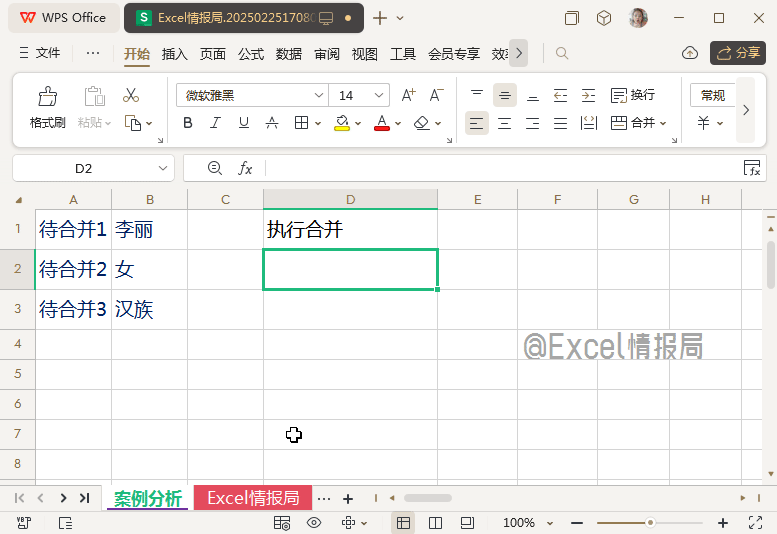Click cell D1 containing 执行合并
The image size is (777, 534).
coord(350,230)
